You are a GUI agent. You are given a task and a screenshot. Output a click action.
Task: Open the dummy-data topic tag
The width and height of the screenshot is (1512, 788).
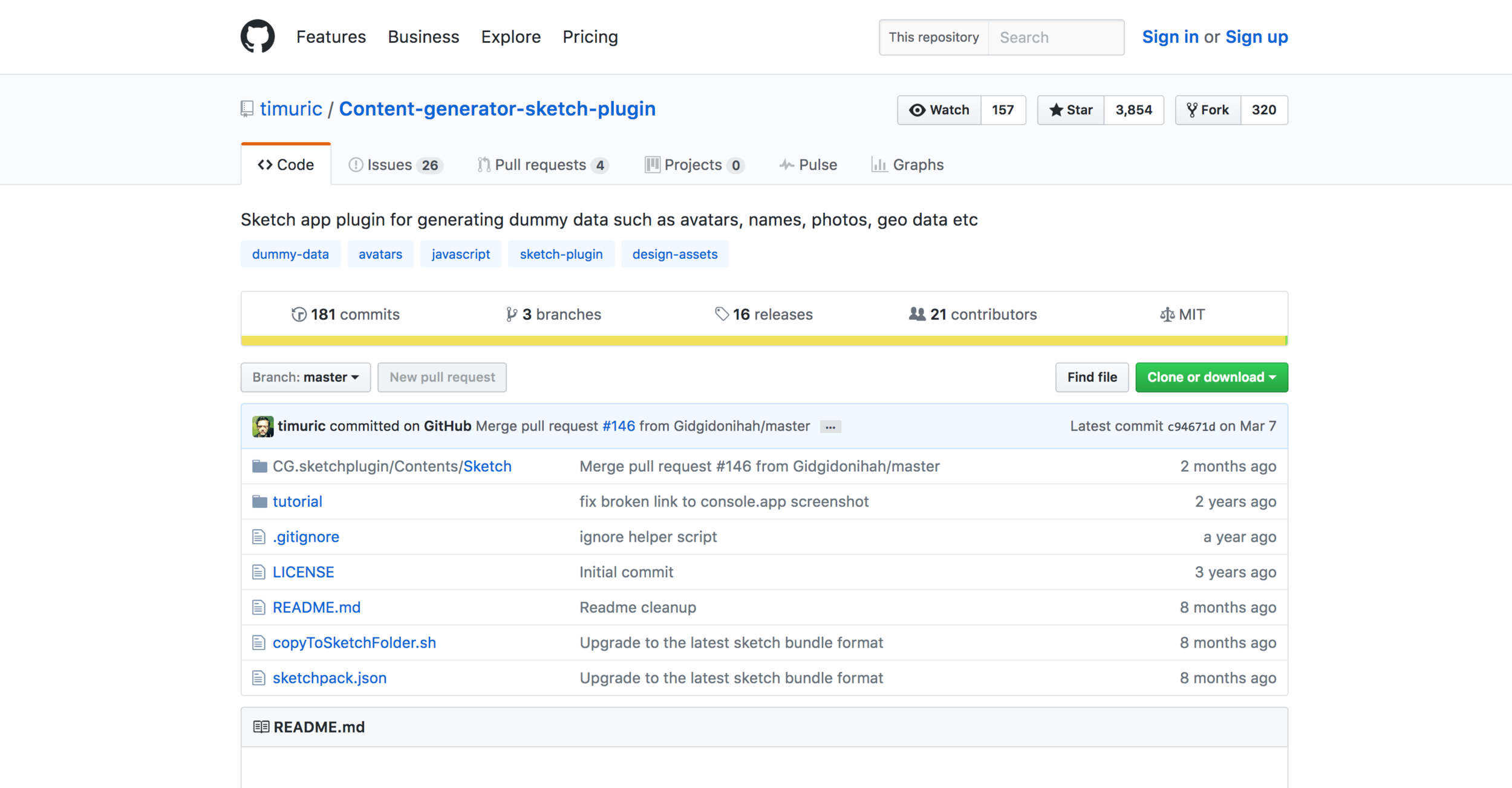pyautogui.click(x=290, y=254)
